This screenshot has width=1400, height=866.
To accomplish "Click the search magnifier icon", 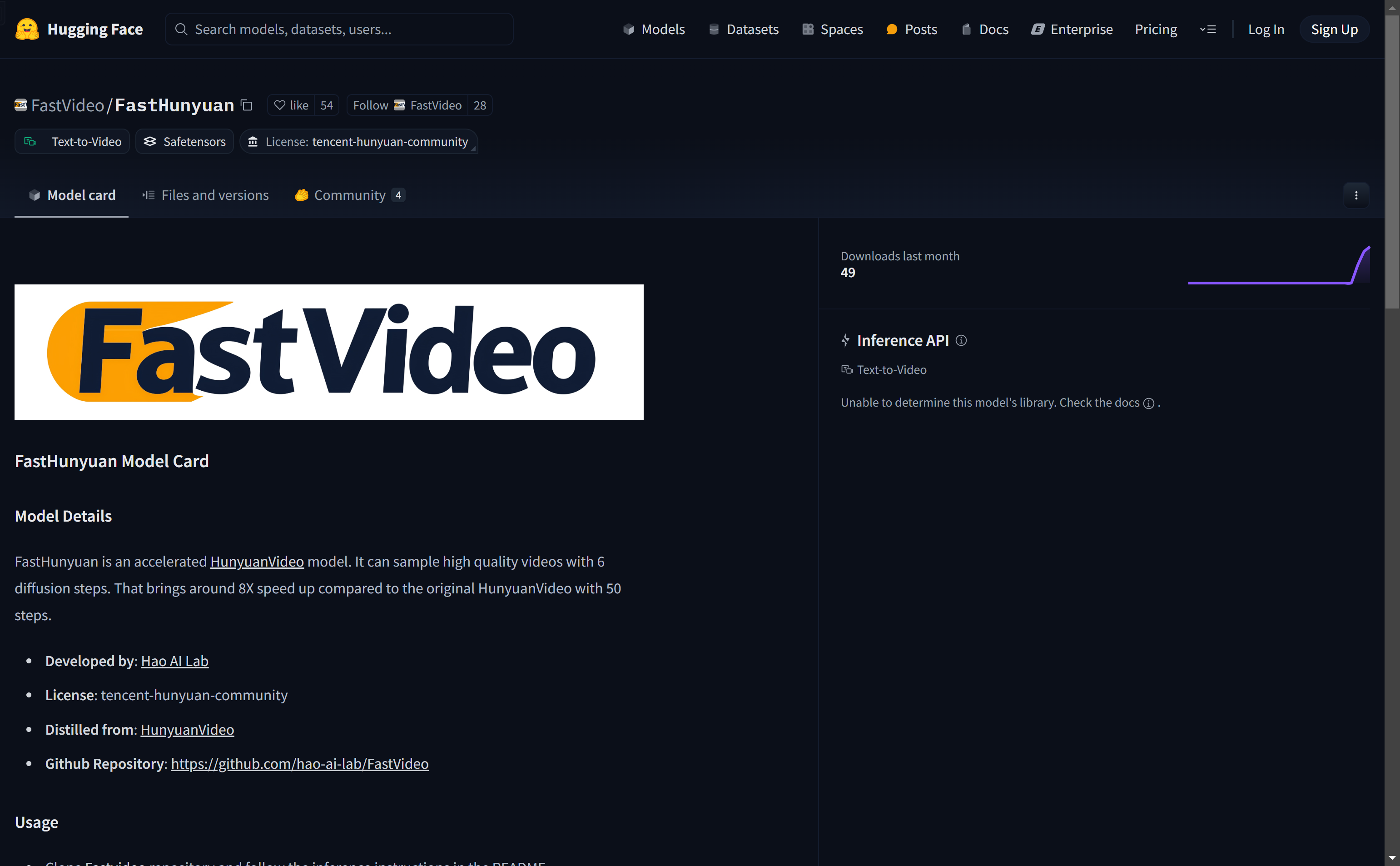I will coord(181,29).
